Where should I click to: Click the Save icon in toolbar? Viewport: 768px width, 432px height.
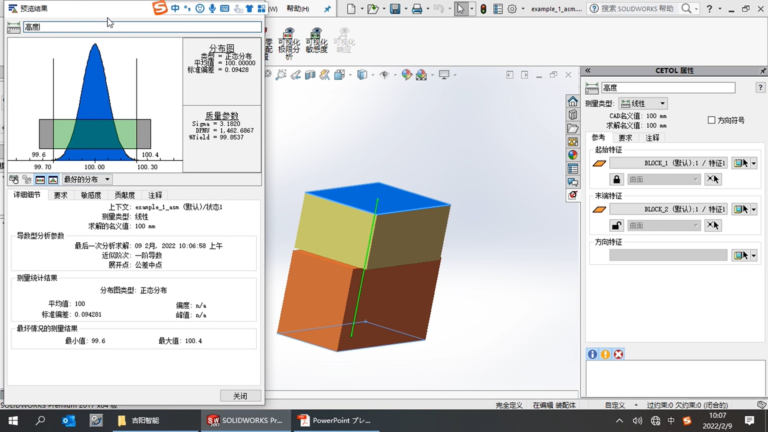click(x=395, y=9)
